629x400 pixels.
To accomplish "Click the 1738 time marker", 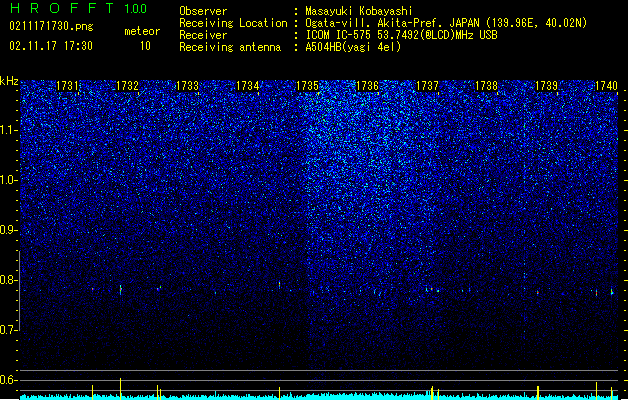I will point(486,85).
